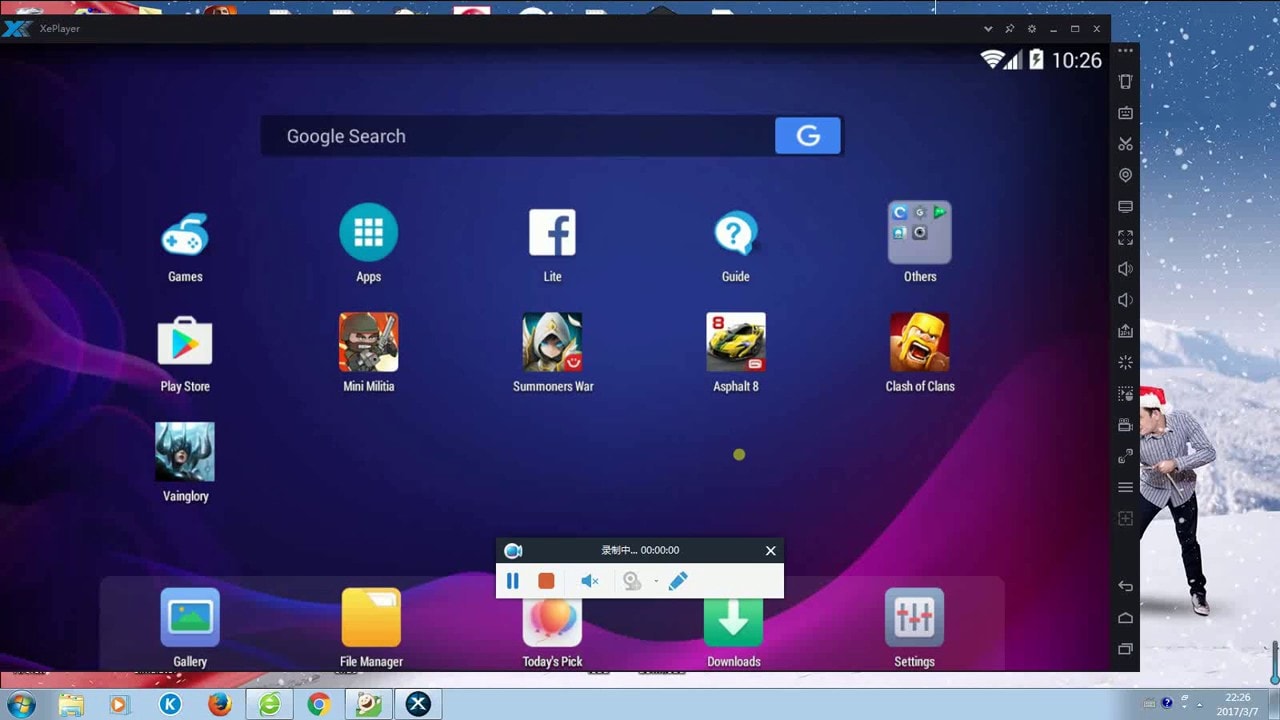
Task: Launch Vainglory game
Action: 185,451
